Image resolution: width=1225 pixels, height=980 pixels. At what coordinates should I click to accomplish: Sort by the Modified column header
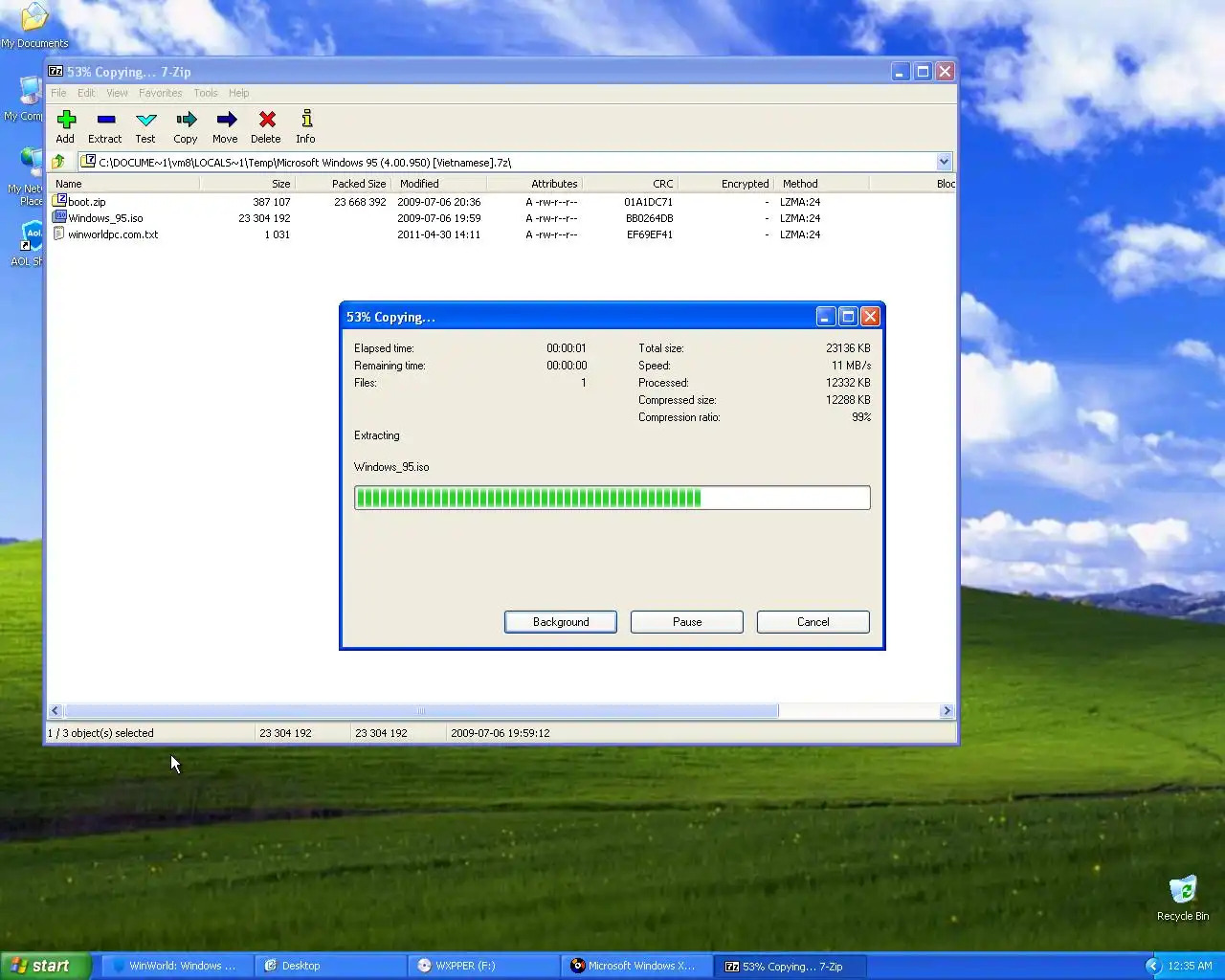440,184
